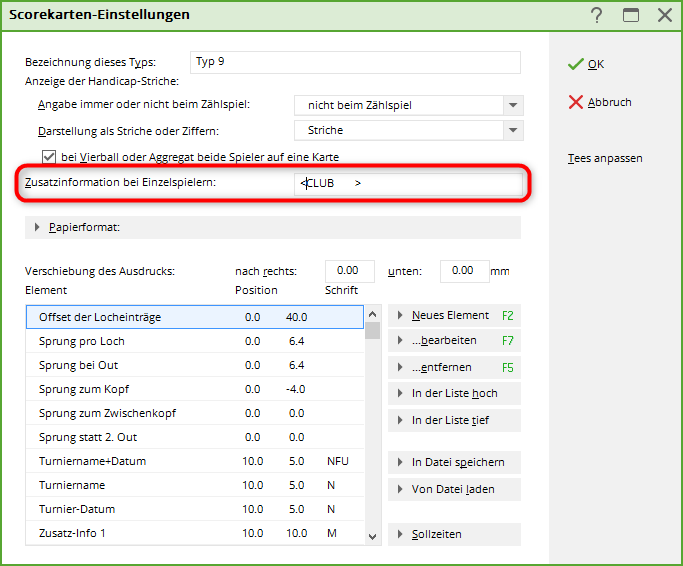Move item up with In der Liste hoch

click(453, 393)
